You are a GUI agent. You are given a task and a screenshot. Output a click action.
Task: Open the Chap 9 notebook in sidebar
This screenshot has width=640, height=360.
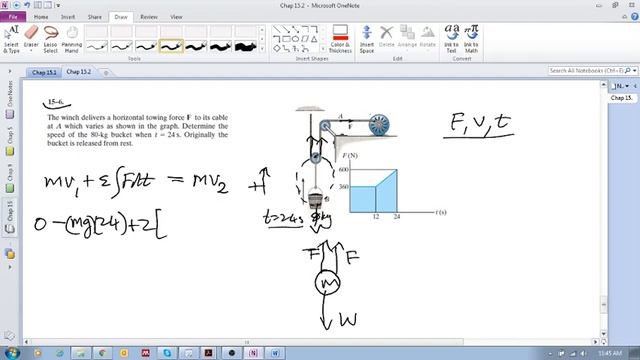tap(9, 178)
